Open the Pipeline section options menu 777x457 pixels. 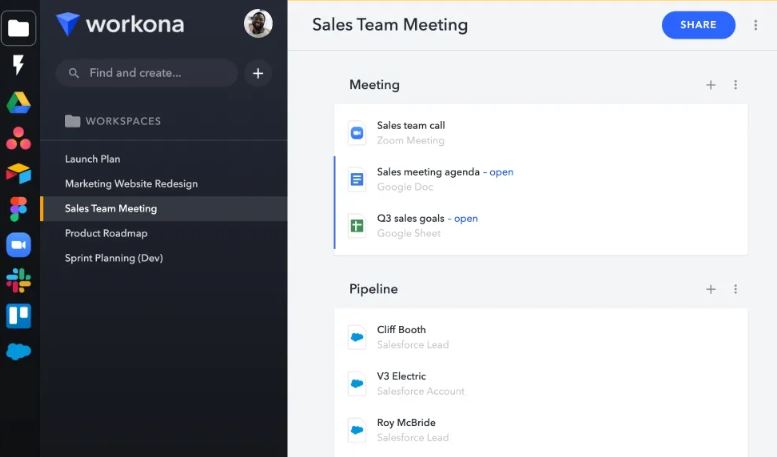735,289
